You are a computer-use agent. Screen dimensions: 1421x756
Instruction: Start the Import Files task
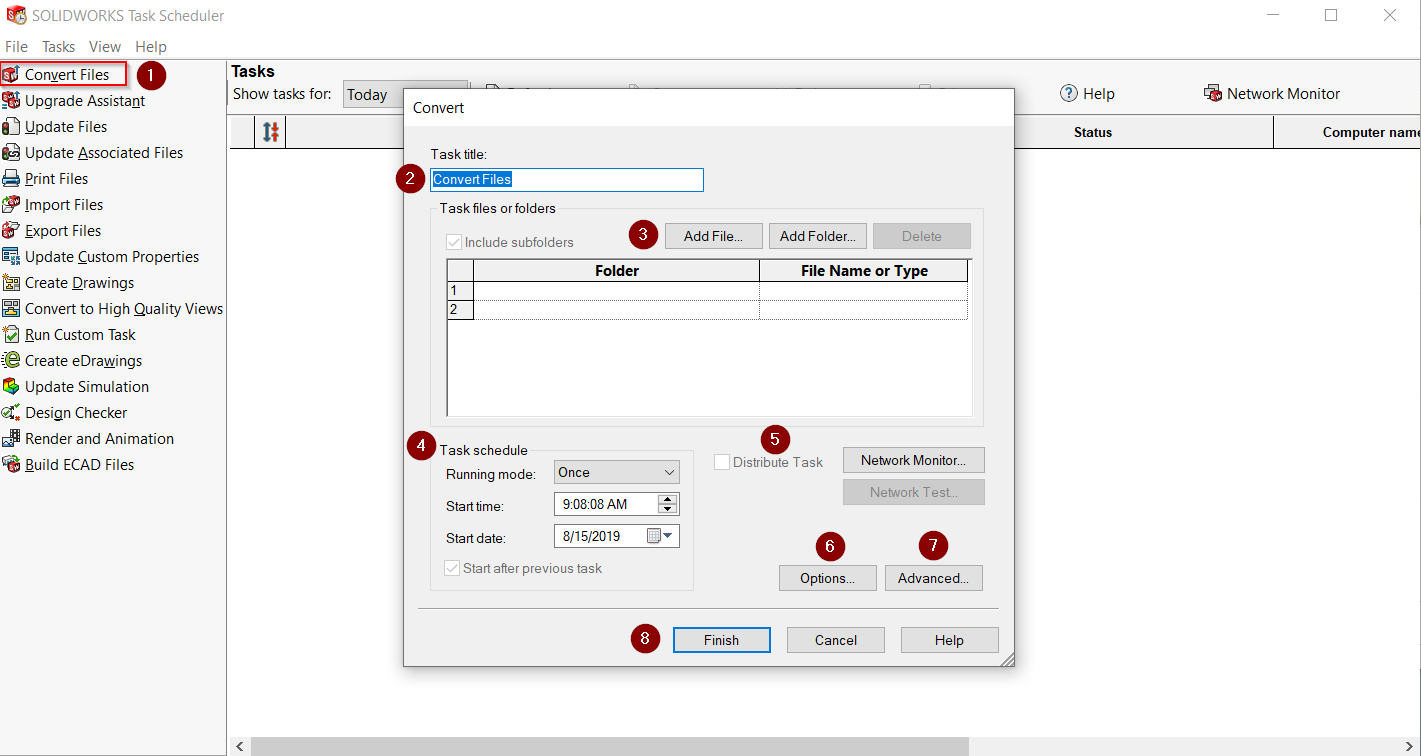point(52,204)
